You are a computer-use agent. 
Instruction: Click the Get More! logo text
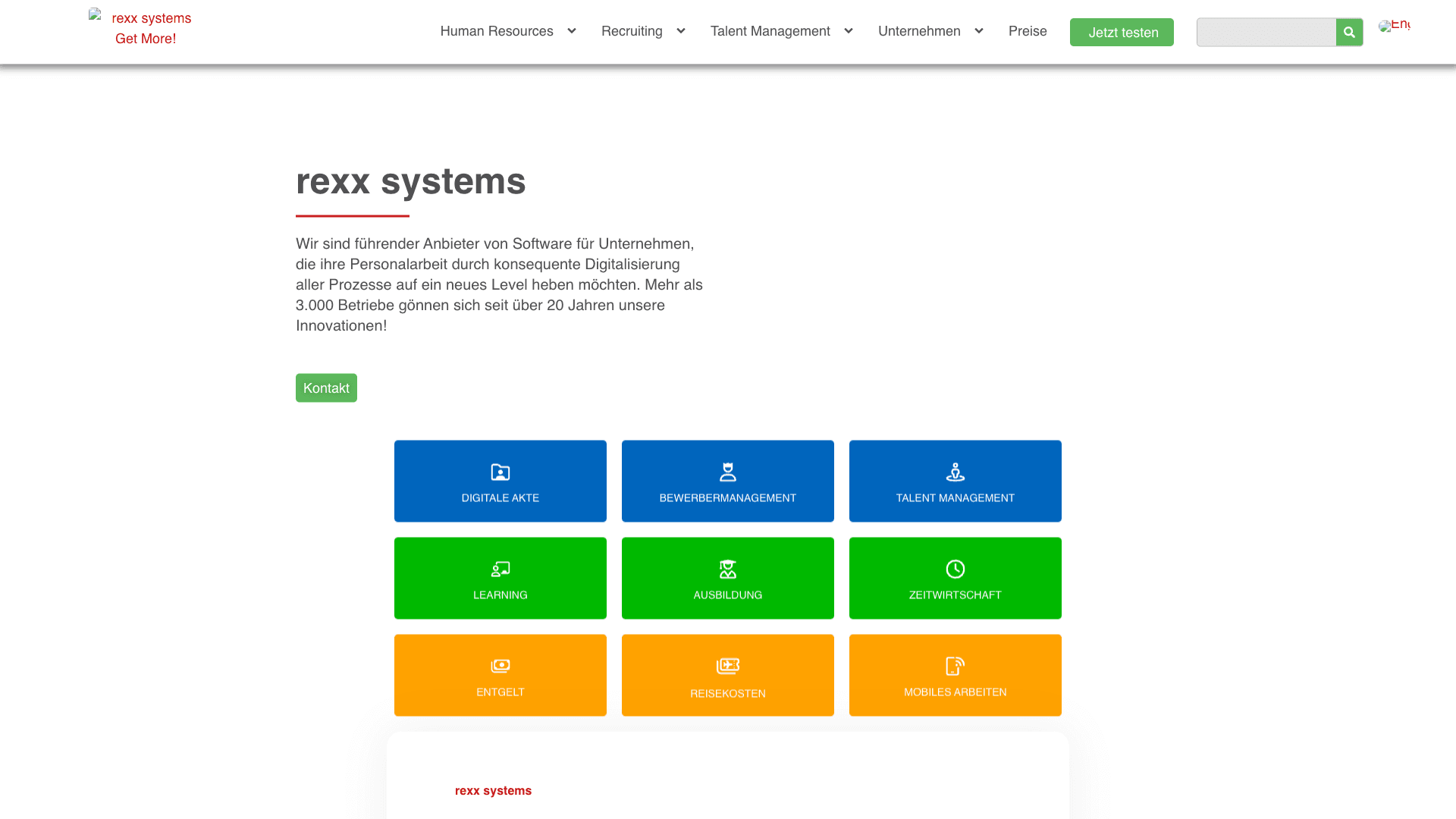146,39
